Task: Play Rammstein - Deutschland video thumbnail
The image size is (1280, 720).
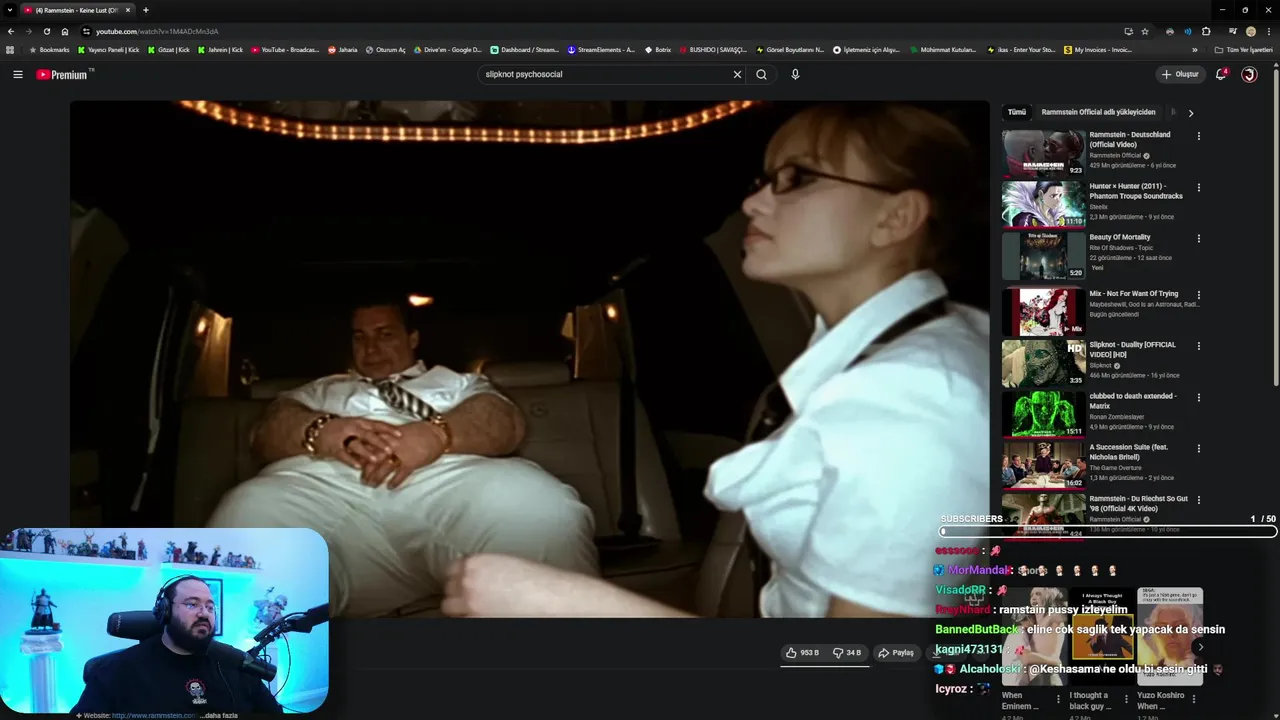Action: (1043, 153)
